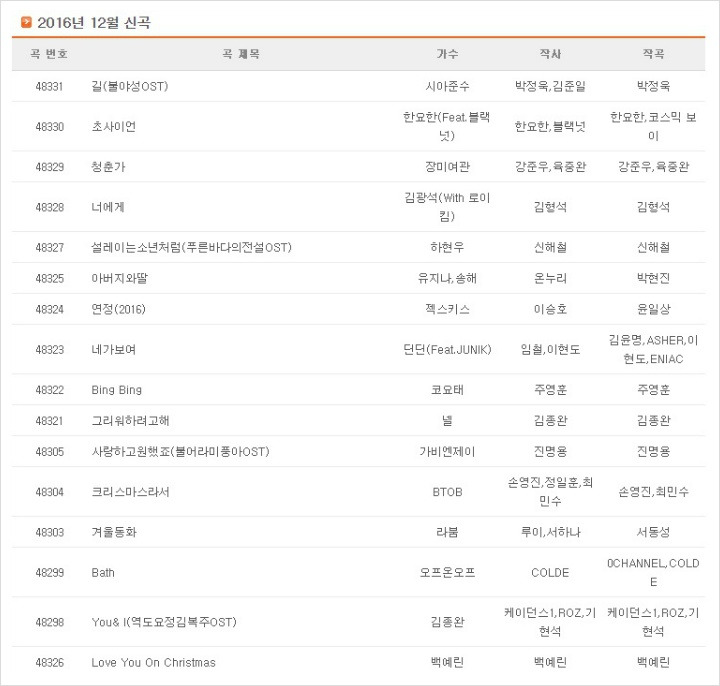Click the '작사' column header
The image size is (720, 686).
point(550,54)
